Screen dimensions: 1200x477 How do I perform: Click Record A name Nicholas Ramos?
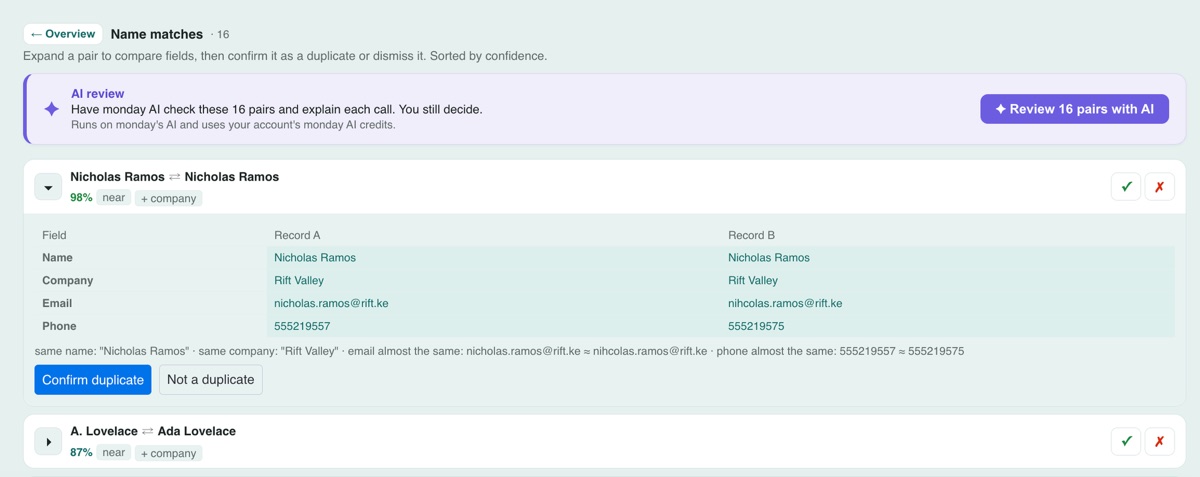coord(315,258)
